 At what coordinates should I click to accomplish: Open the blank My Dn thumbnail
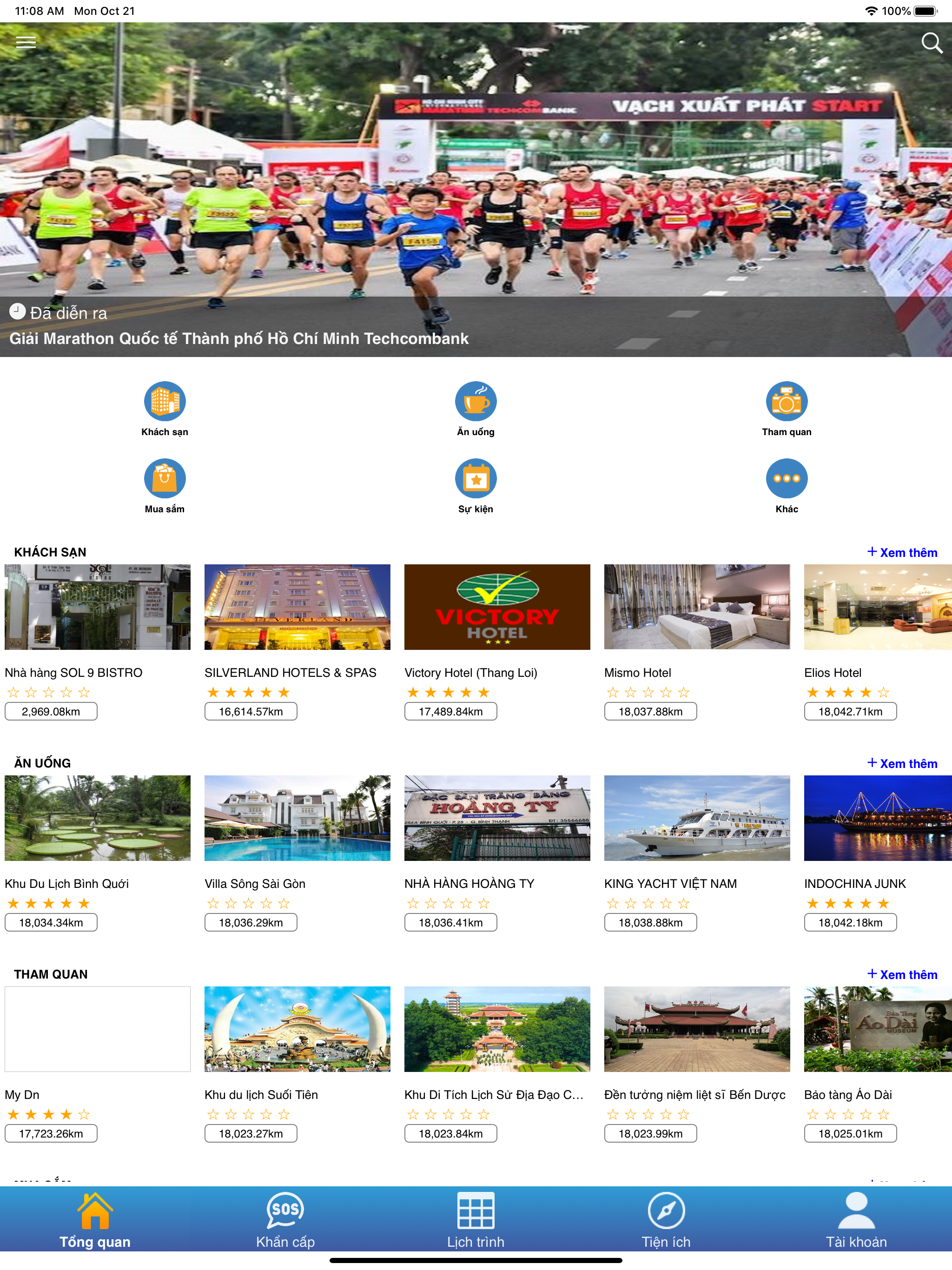click(x=98, y=1030)
